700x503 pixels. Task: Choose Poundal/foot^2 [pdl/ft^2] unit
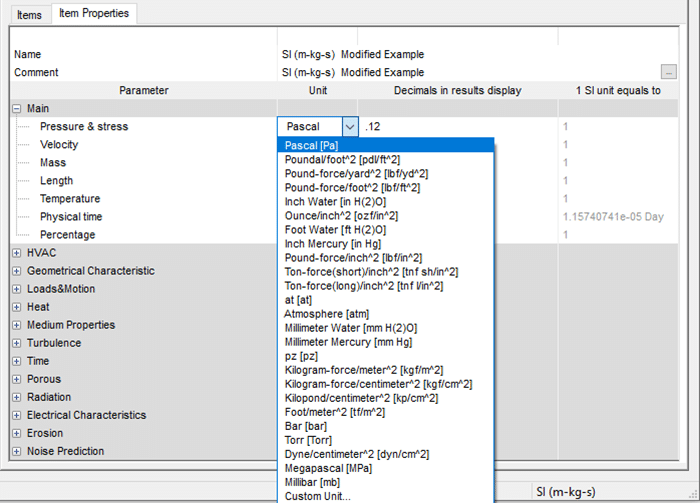tap(386, 159)
